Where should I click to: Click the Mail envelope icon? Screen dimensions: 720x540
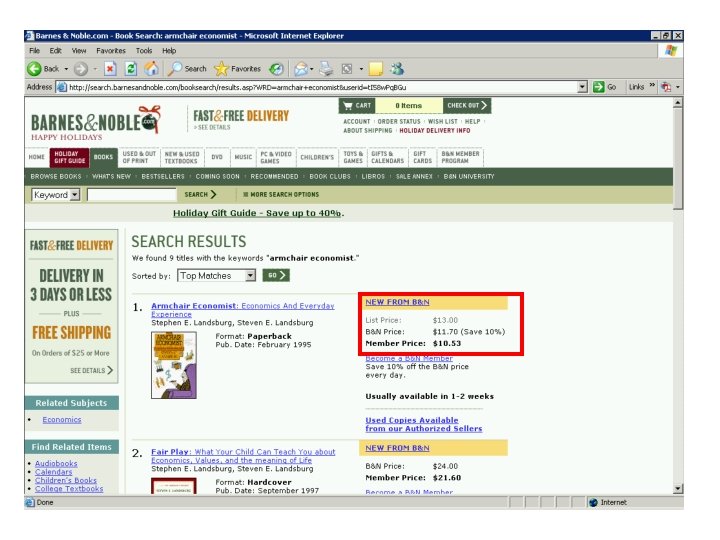[301, 69]
